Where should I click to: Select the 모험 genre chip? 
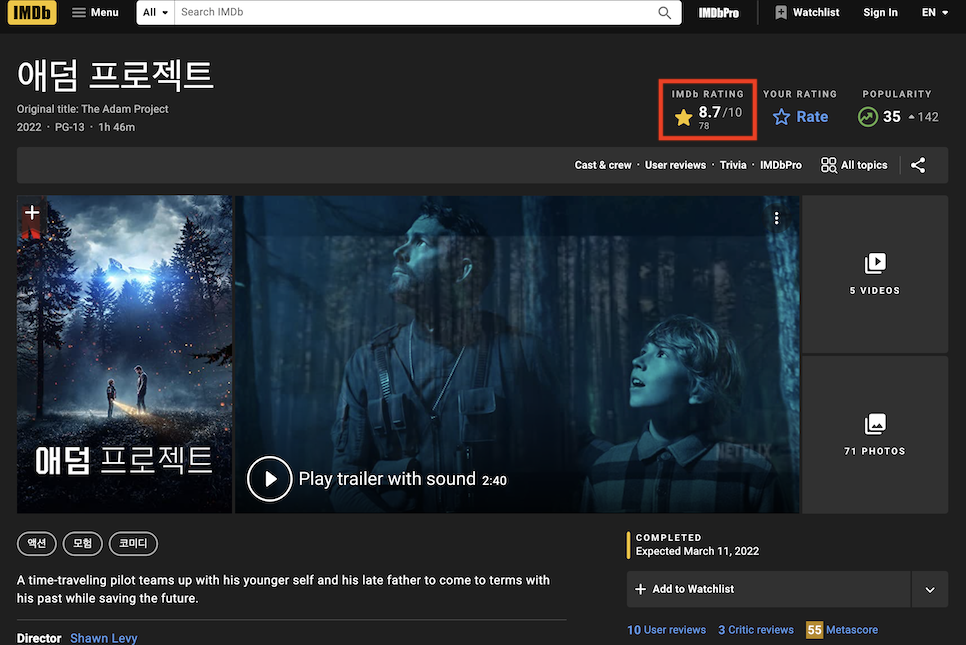point(83,543)
